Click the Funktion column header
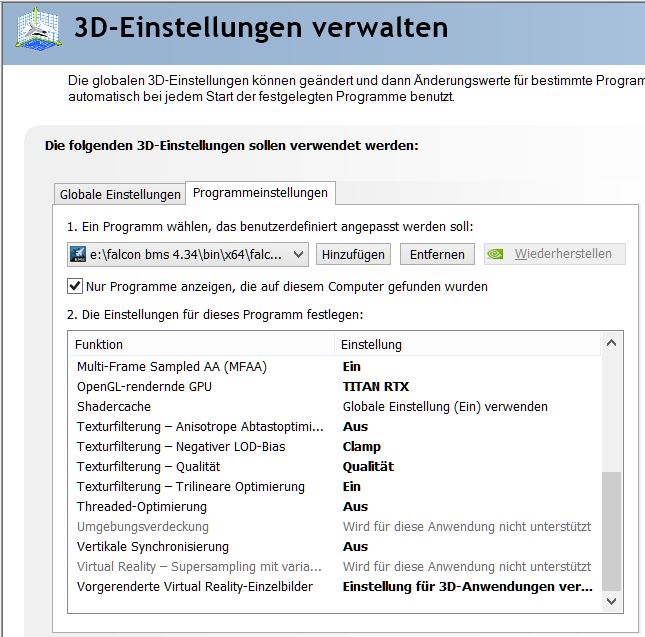Screen dimensions: 645x637 click(202, 344)
